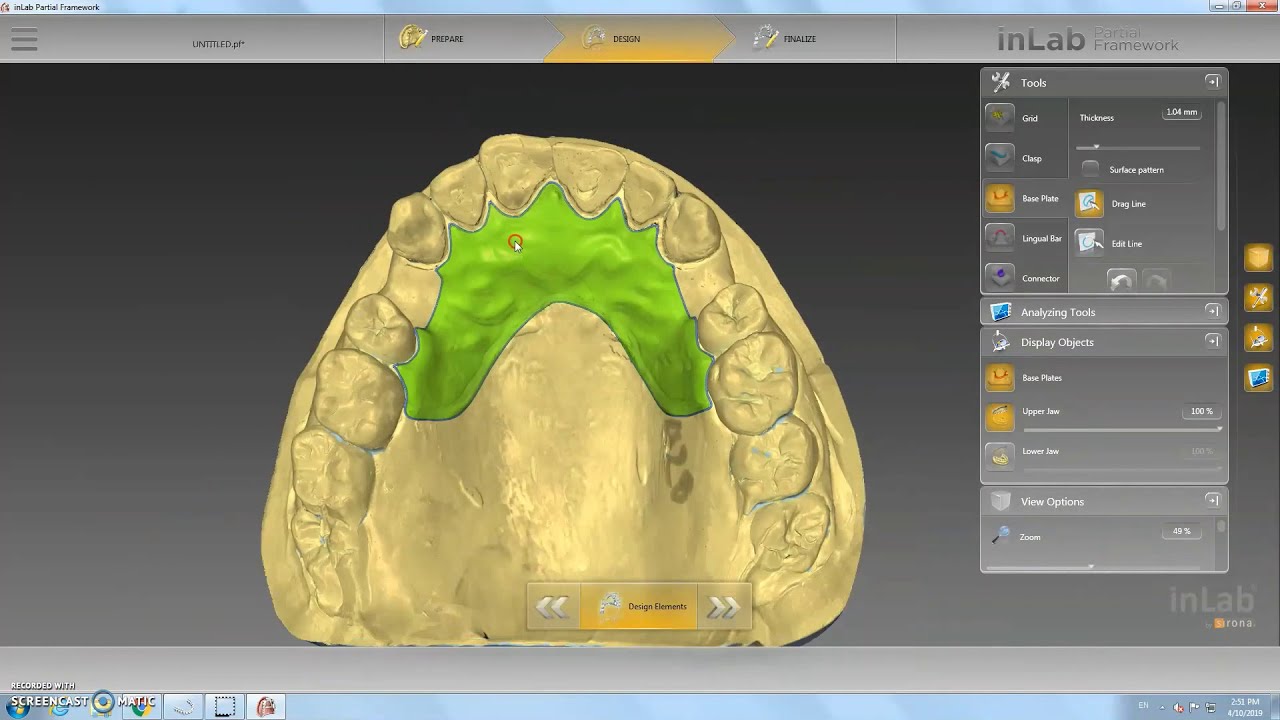Select the Grid tool icon
The image size is (1280, 720).
click(1000, 118)
